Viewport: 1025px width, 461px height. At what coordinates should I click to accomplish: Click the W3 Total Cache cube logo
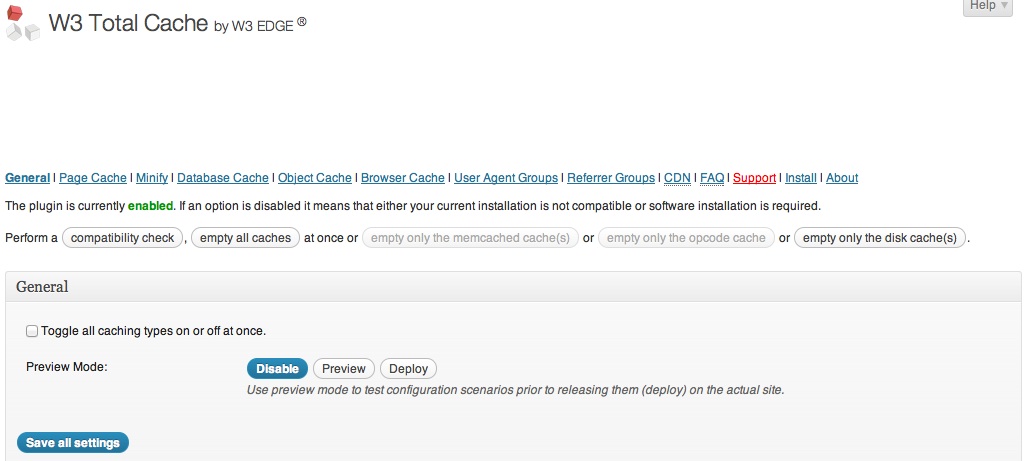pos(23,23)
